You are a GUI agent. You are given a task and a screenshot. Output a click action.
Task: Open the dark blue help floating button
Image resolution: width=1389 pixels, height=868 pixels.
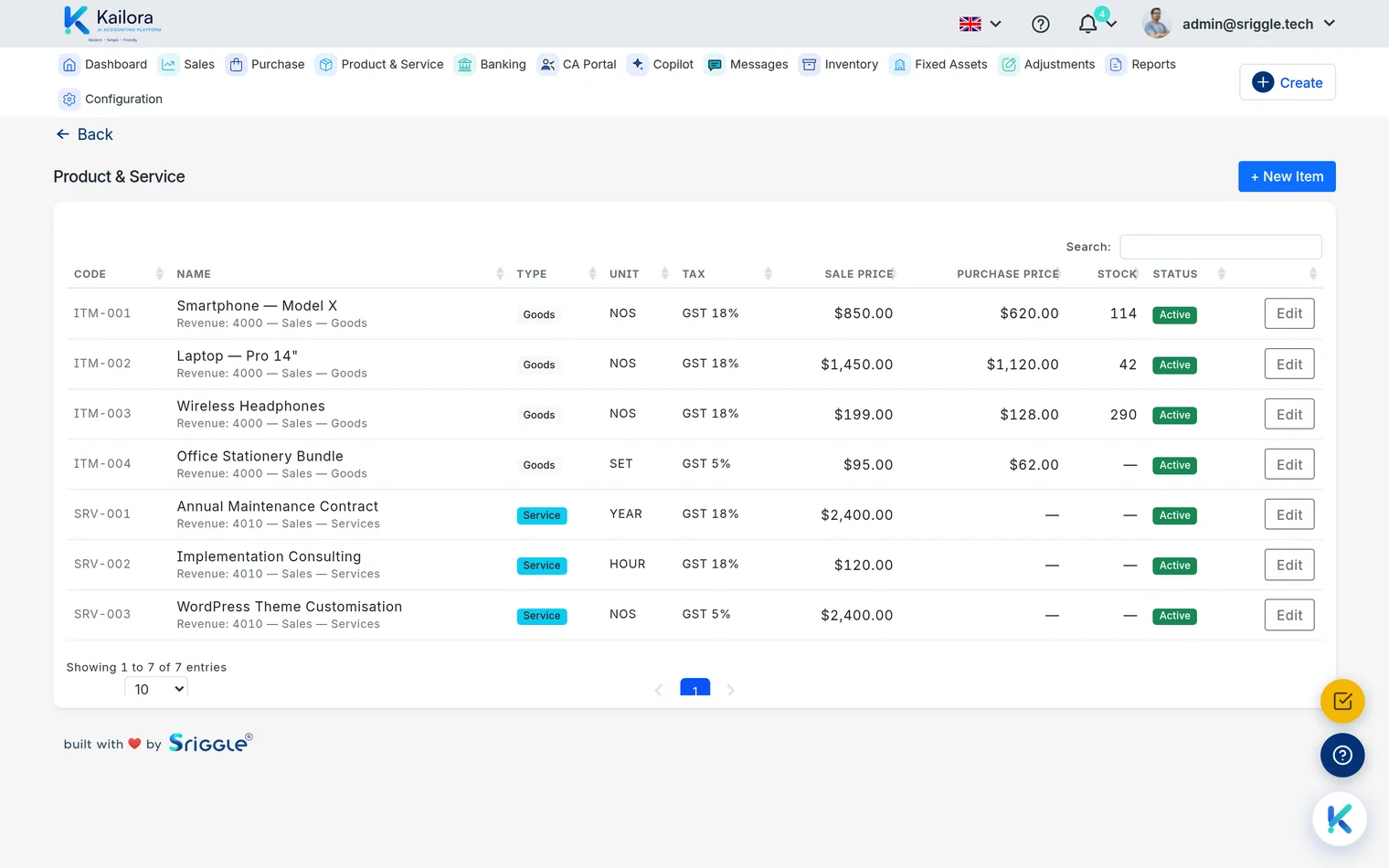pyautogui.click(x=1342, y=756)
